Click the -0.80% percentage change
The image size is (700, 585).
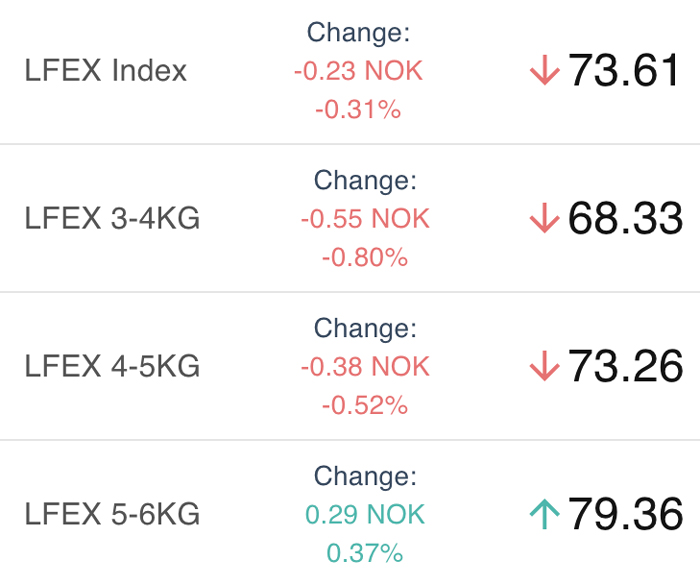point(365,258)
